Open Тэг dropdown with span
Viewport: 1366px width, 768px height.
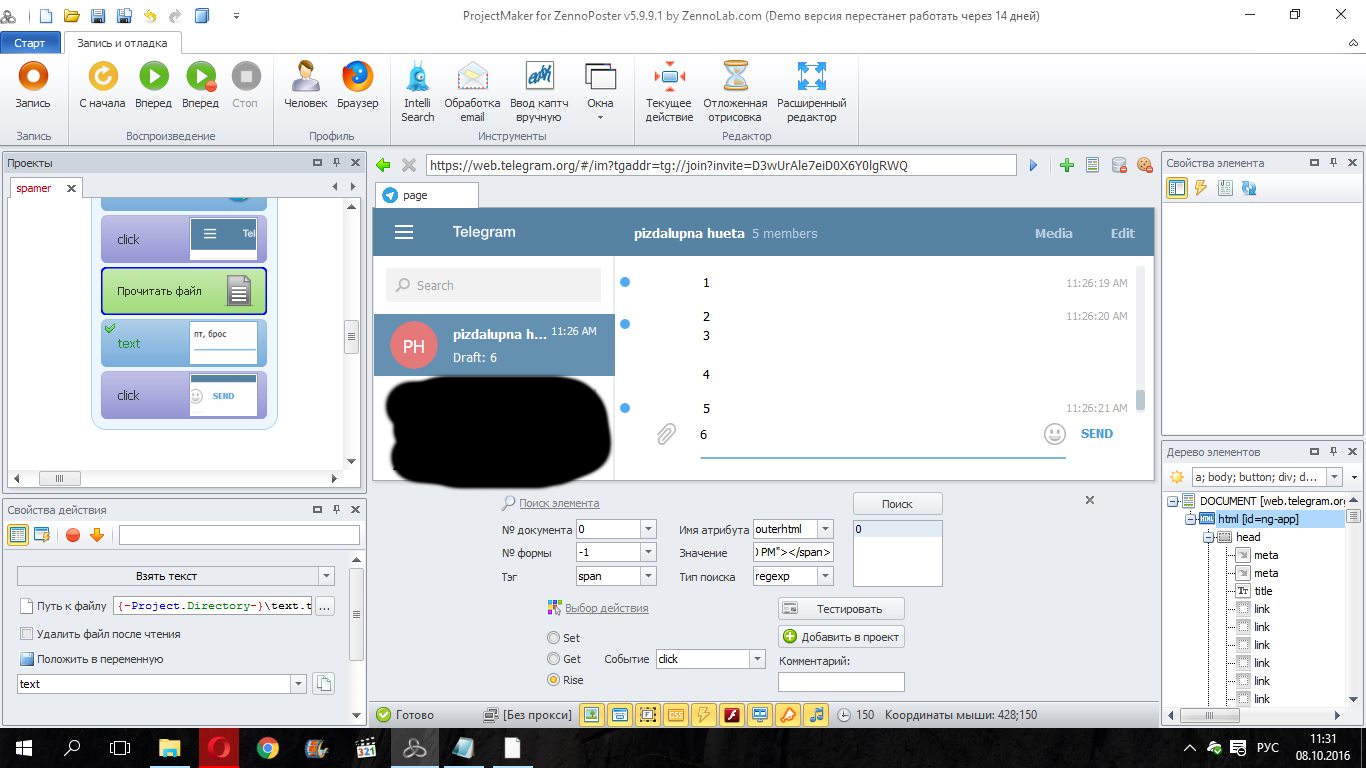tap(648, 576)
